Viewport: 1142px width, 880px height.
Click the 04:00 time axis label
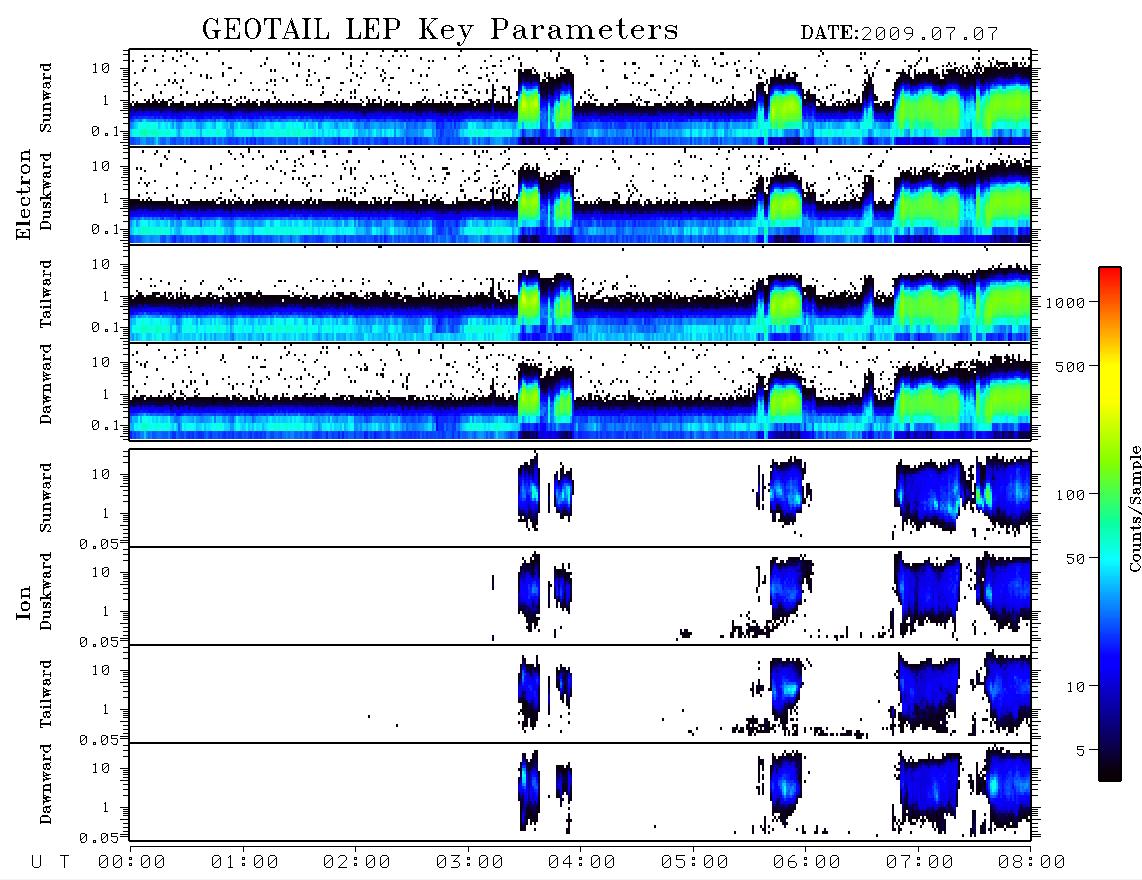(x=581, y=863)
